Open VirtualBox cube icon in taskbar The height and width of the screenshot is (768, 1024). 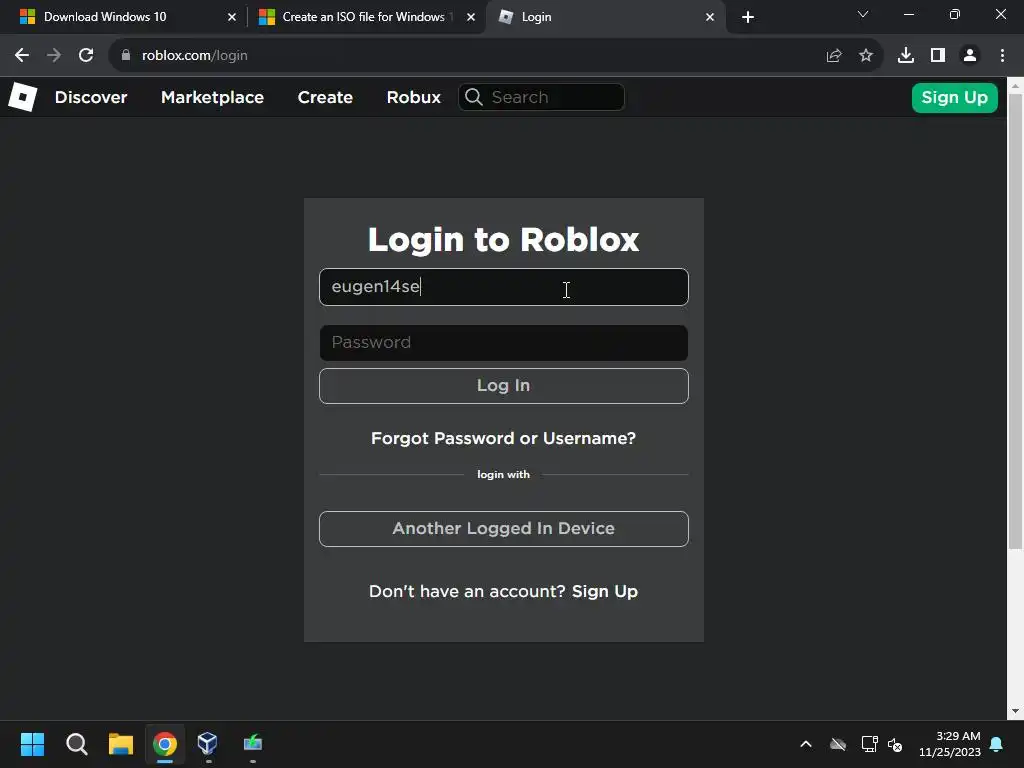(x=208, y=743)
